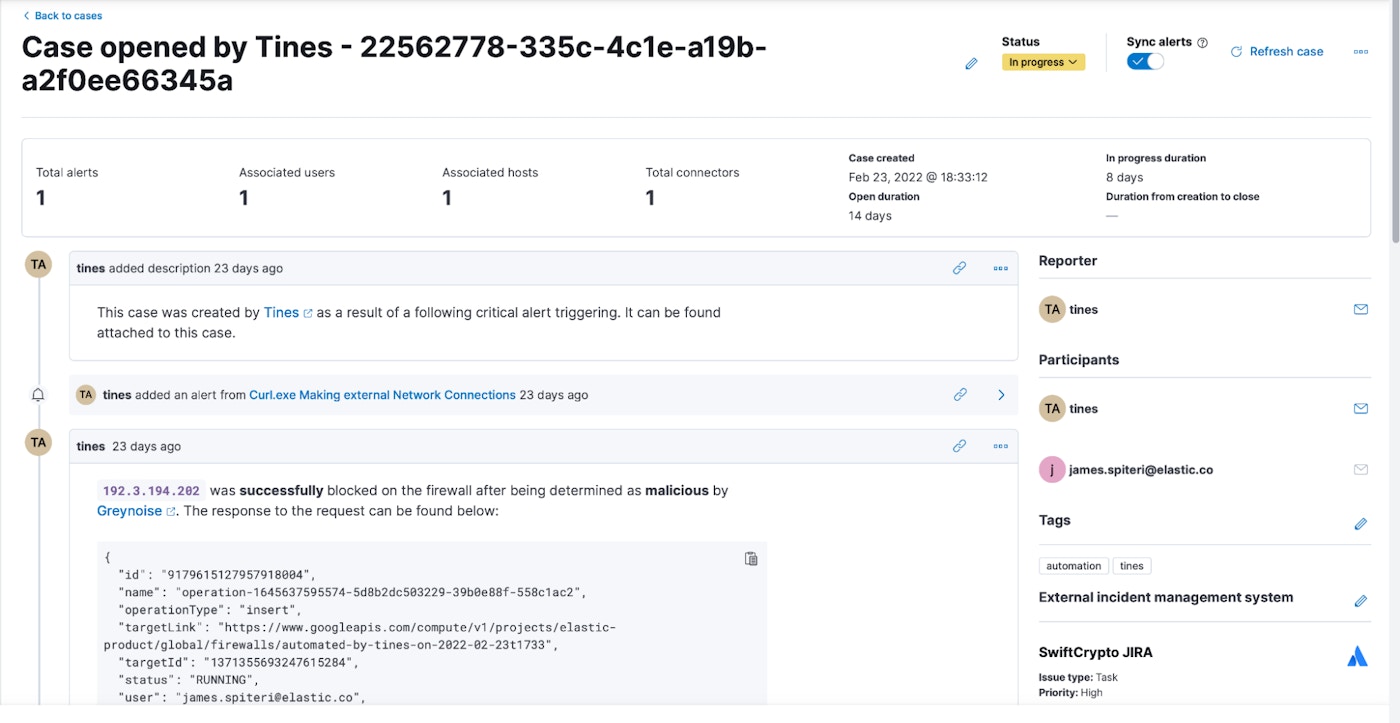Edit External incident management system connector
Screen dimensions: 1400x723
1360,601
